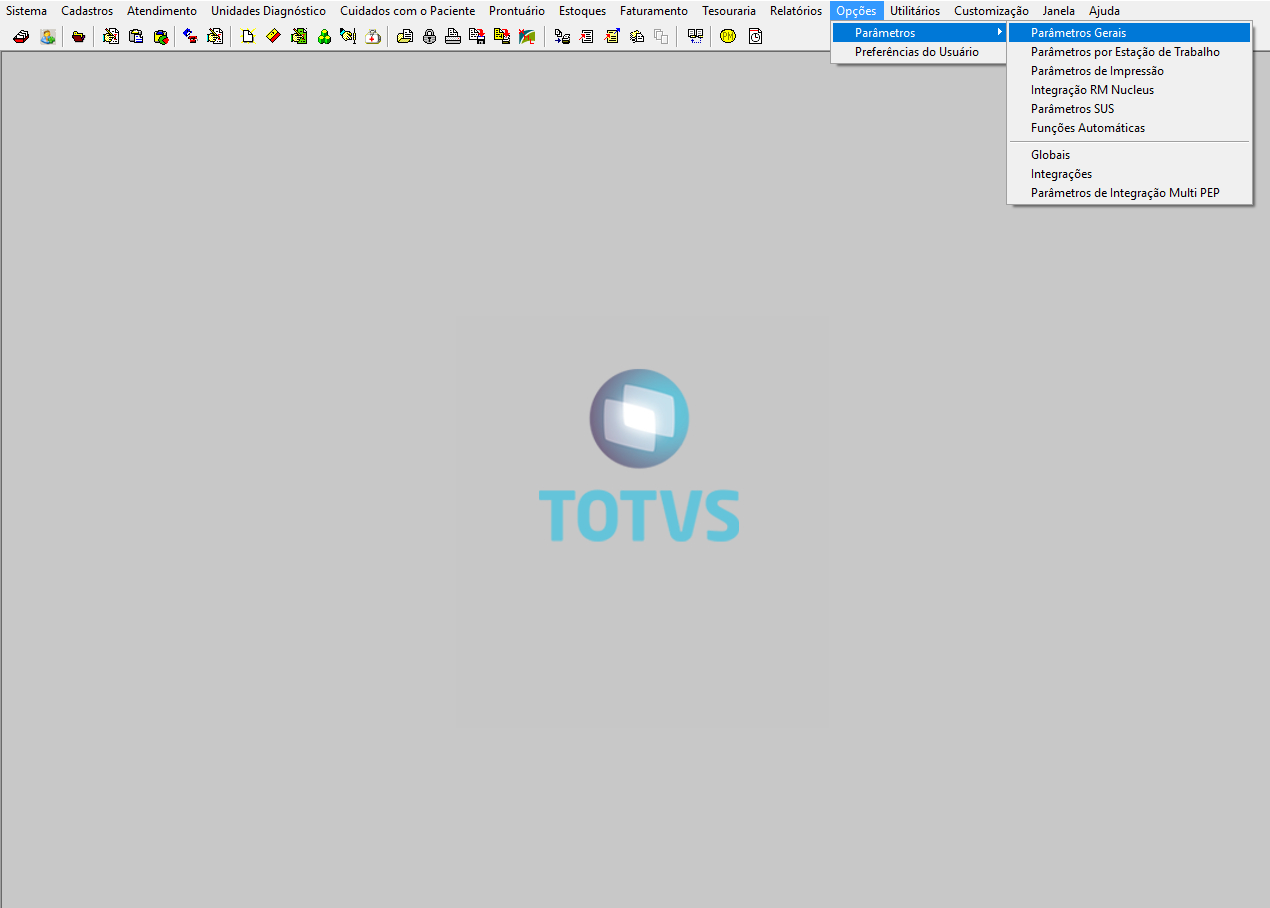Choose Integração RM Nucleus
This screenshot has height=908, width=1270.
1130,90
